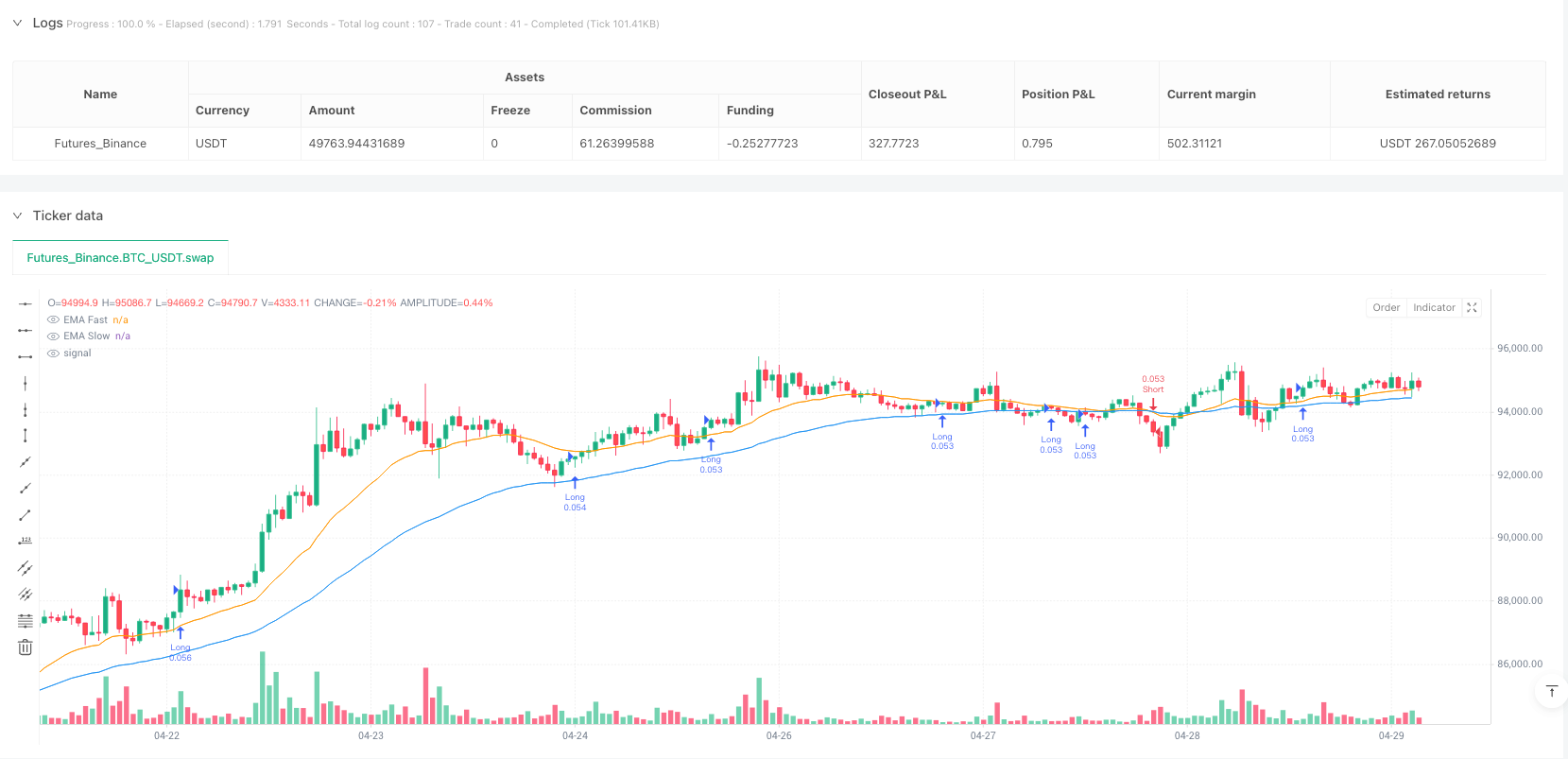
Task: Click the Commission column header
Action: 646,111
